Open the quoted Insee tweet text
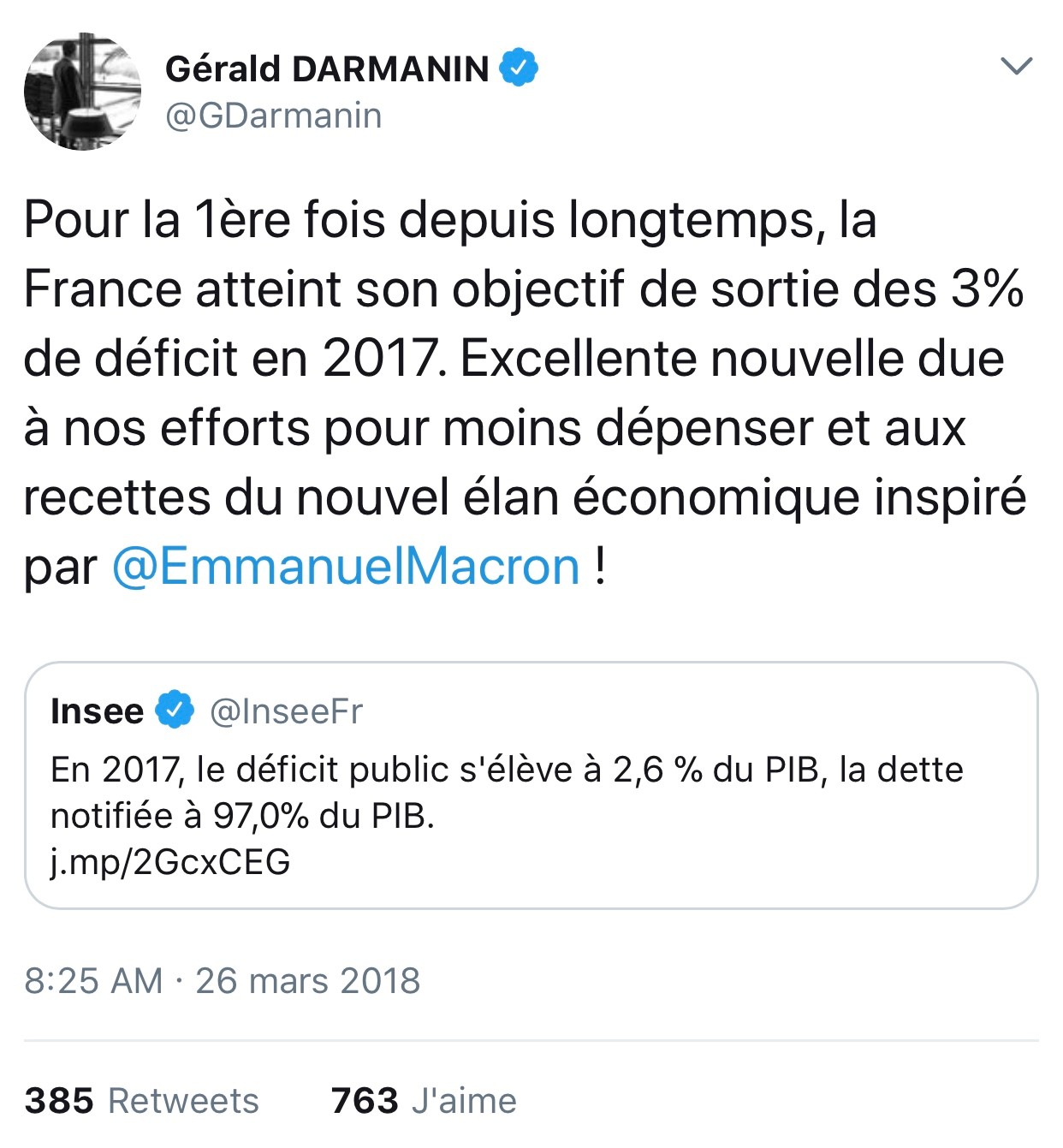The width and height of the screenshot is (1063, 1148). click(507, 792)
